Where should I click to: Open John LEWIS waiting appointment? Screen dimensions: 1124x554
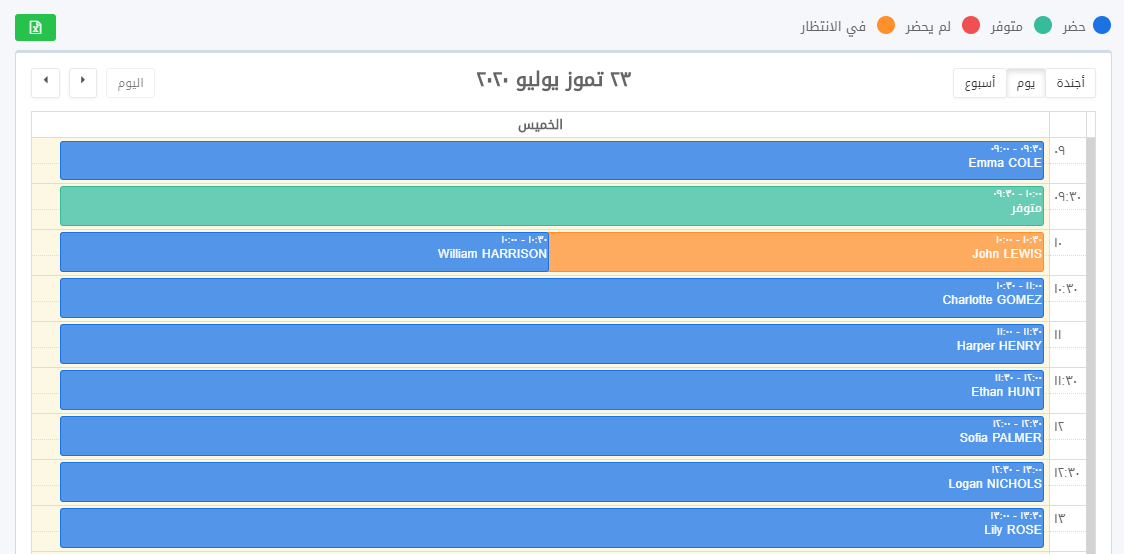tap(796, 252)
